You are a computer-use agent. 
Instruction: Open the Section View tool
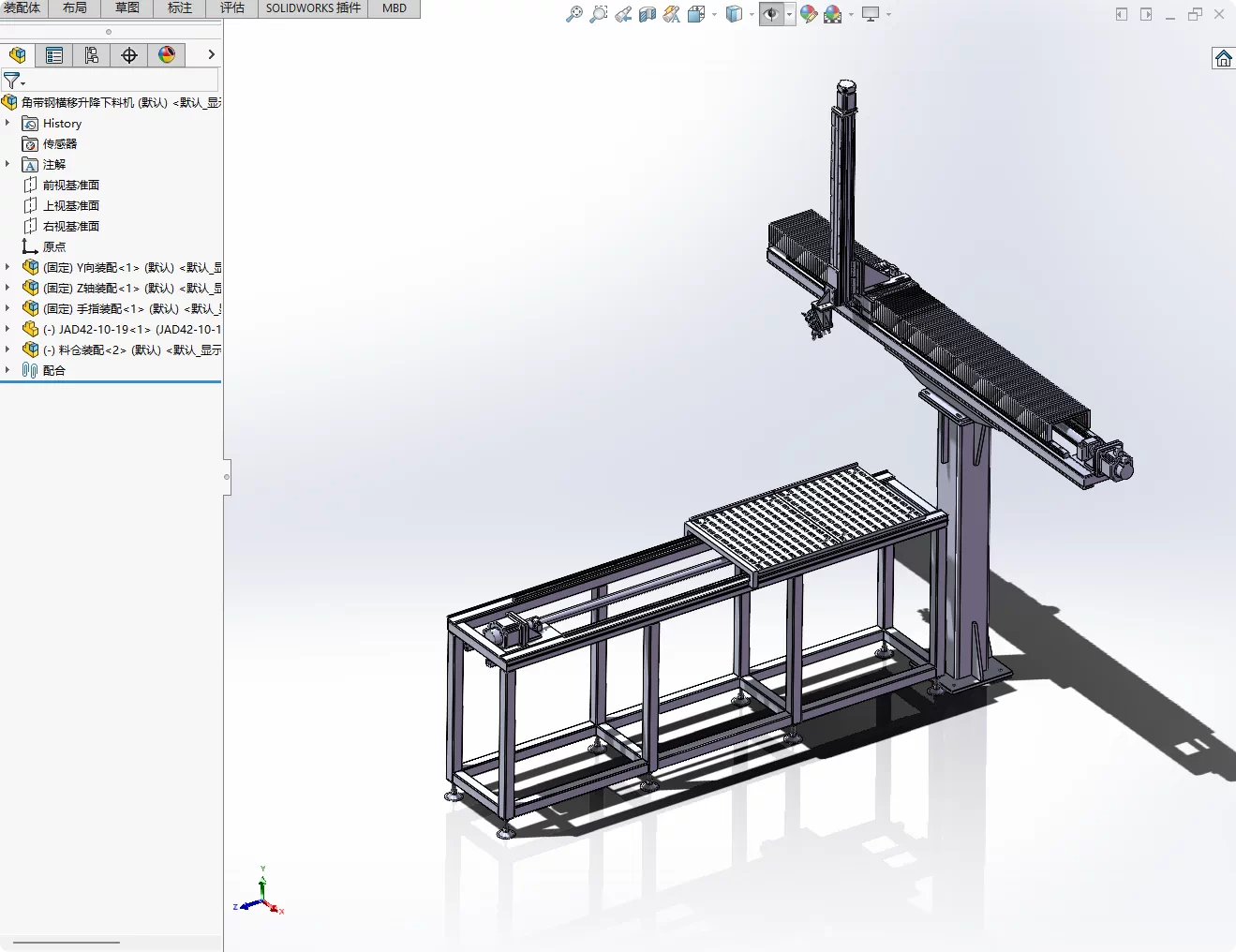[x=648, y=14]
